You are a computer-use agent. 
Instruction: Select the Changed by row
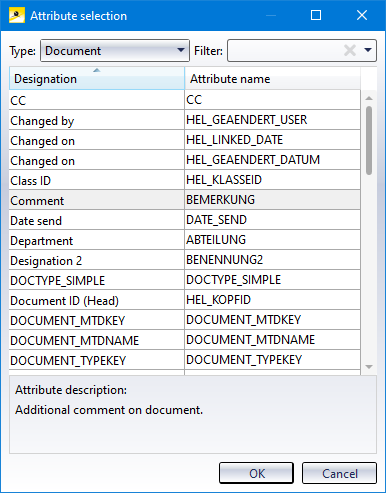pyautogui.click(x=185, y=120)
